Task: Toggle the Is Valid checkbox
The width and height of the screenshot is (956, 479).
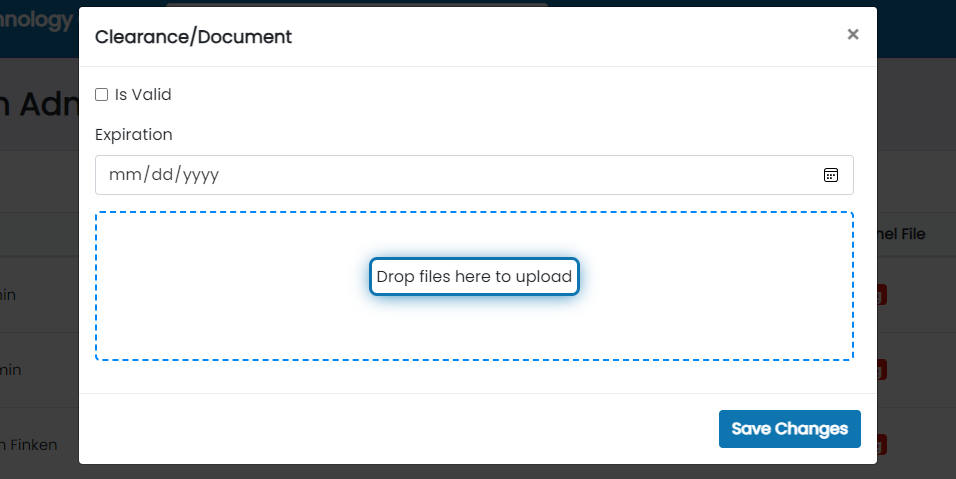Action: (101, 95)
